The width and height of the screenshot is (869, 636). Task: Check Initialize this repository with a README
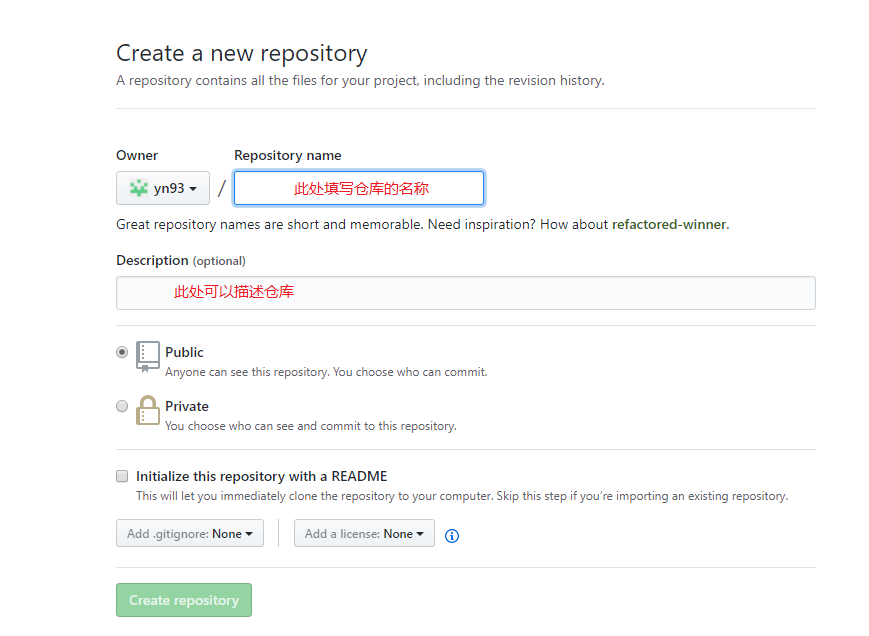pos(122,476)
